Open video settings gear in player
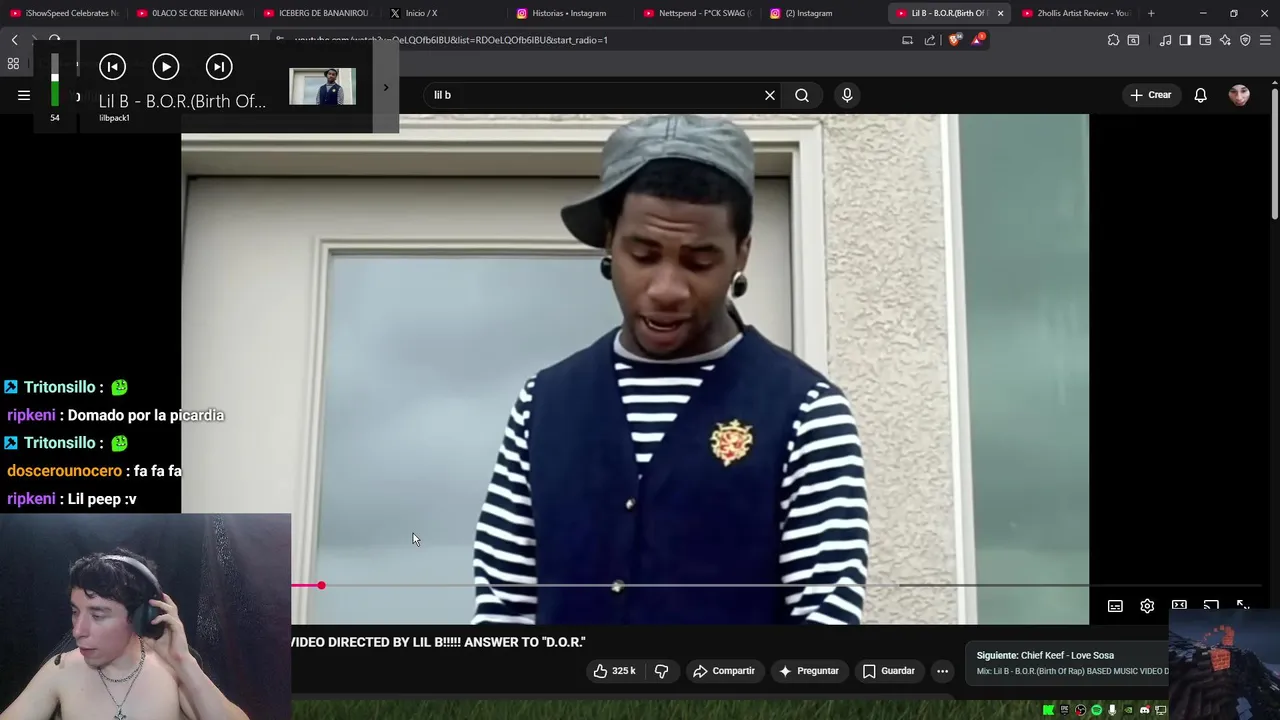The image size is (1280, 720). tap(1147, 606)
